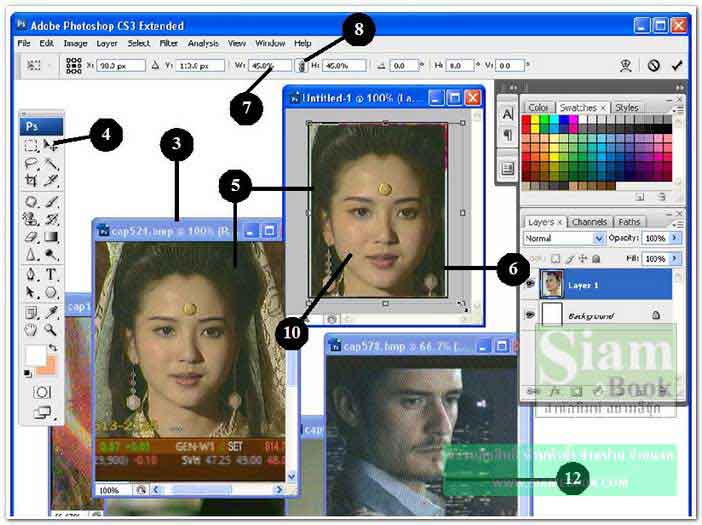This screenshot has height=525, width=702.
Task: Reset default foreground and background colors
Action: 28,373
